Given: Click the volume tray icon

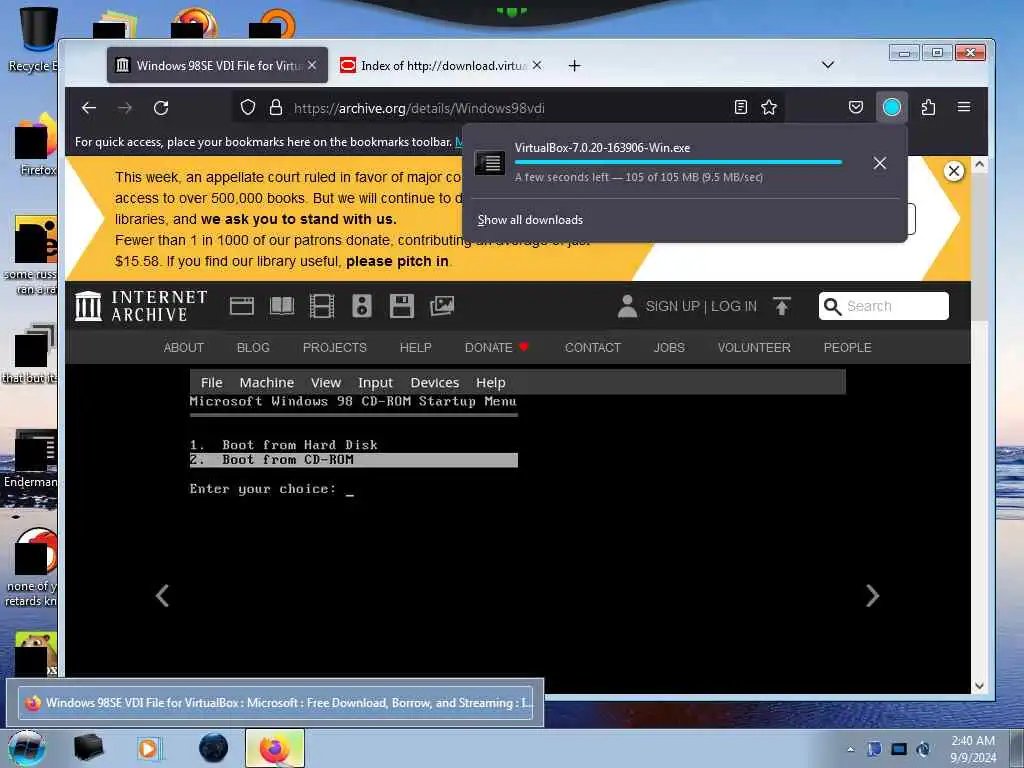Looking at the screenshot, I should 923,749.
